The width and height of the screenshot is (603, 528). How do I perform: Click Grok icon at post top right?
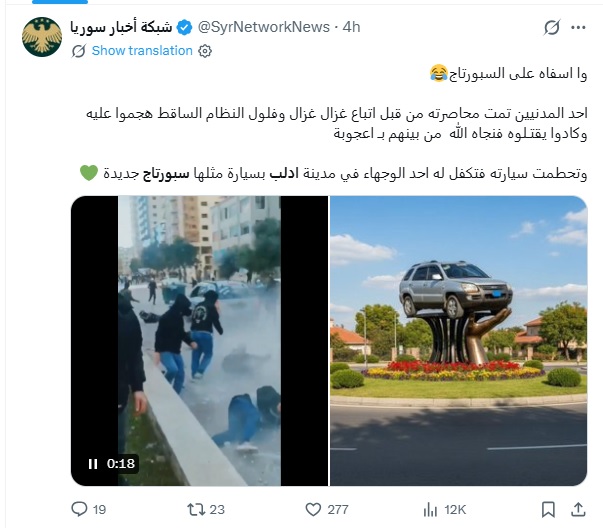click(552, 27)
